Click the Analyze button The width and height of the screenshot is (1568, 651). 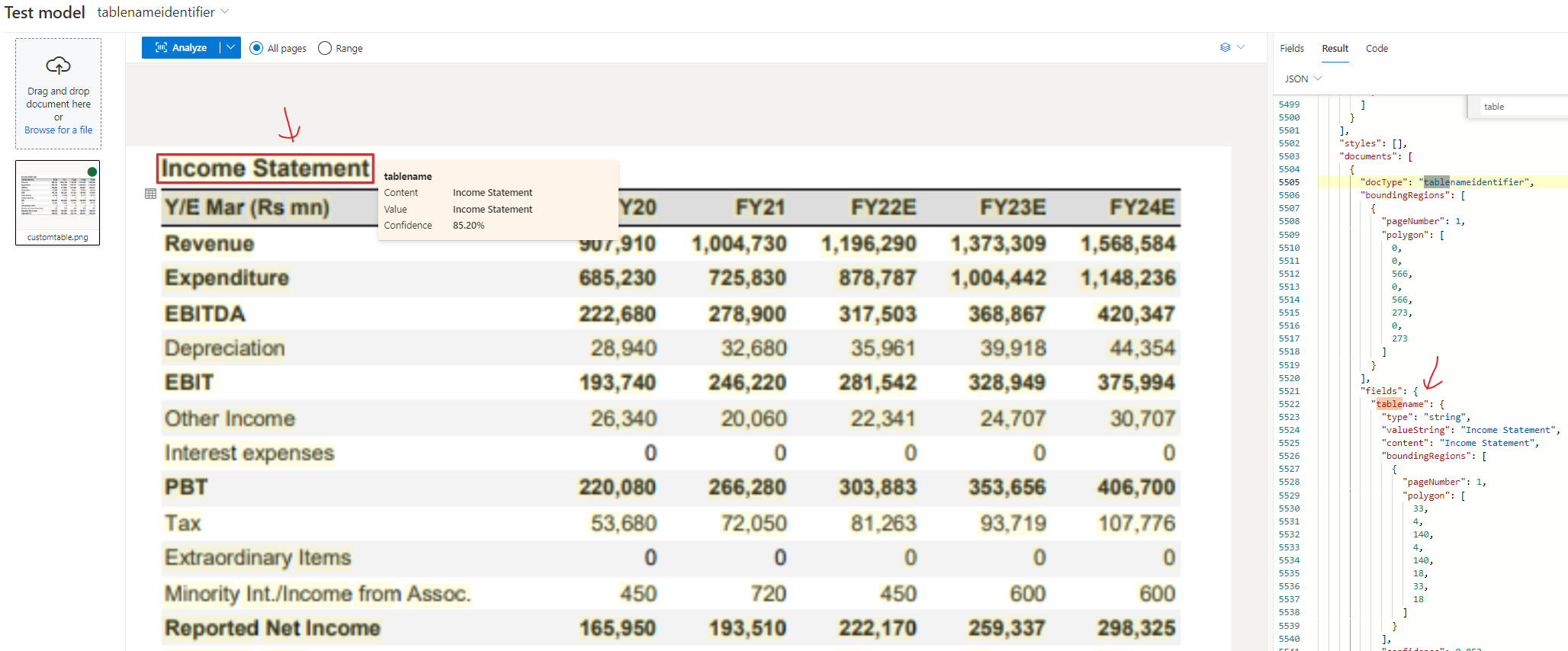click(181, 47)
